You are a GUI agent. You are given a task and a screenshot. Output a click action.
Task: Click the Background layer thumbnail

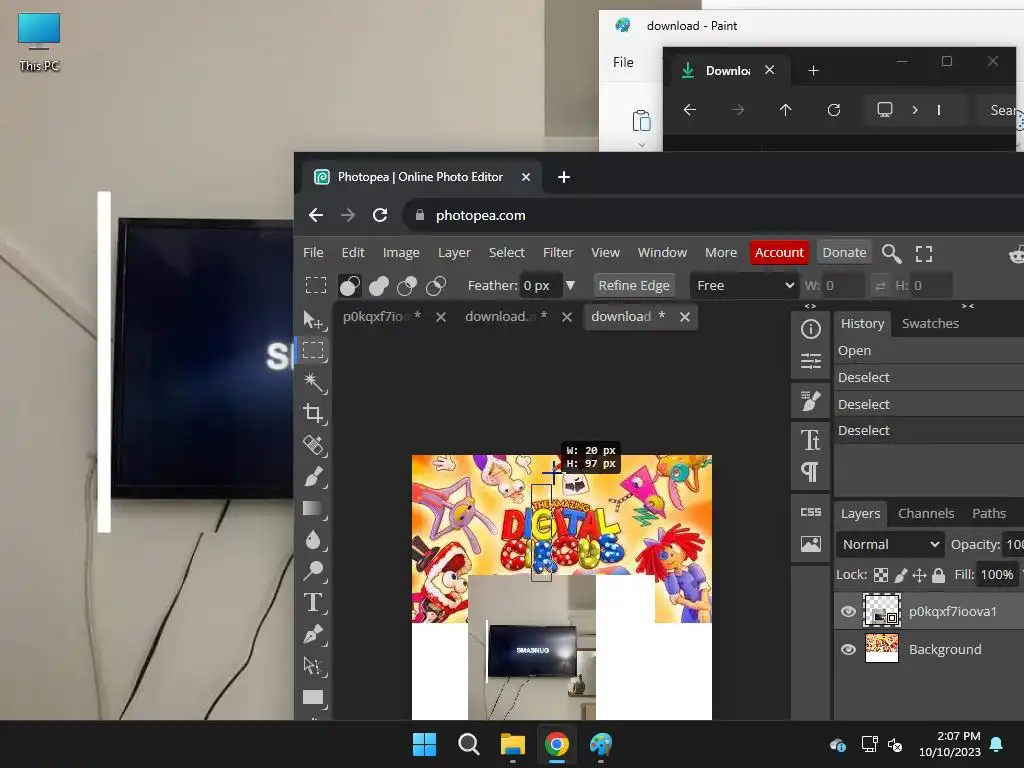pos(882,648)
